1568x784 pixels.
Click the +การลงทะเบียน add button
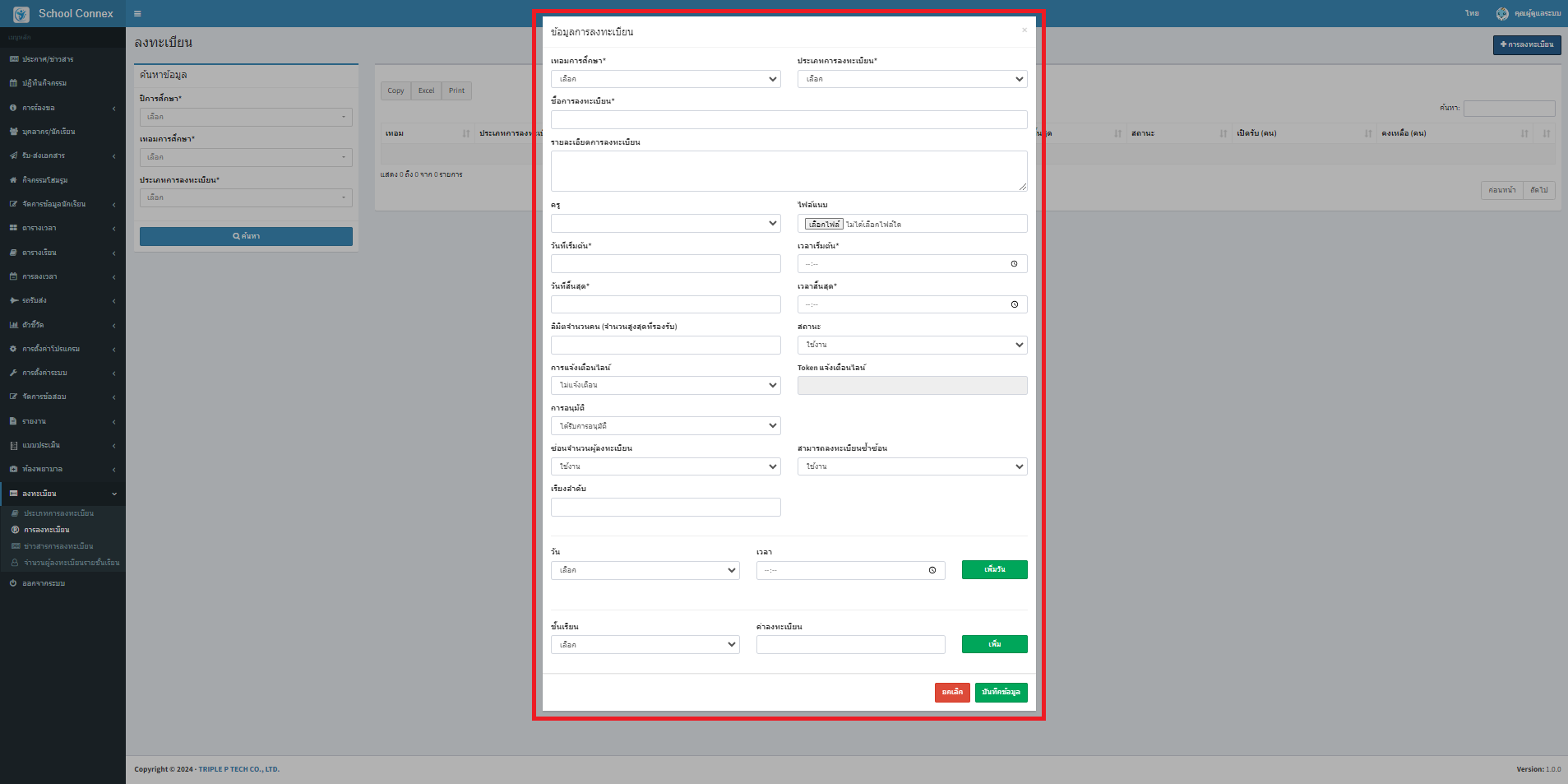pyautogui.click(x=1527, y=44)
